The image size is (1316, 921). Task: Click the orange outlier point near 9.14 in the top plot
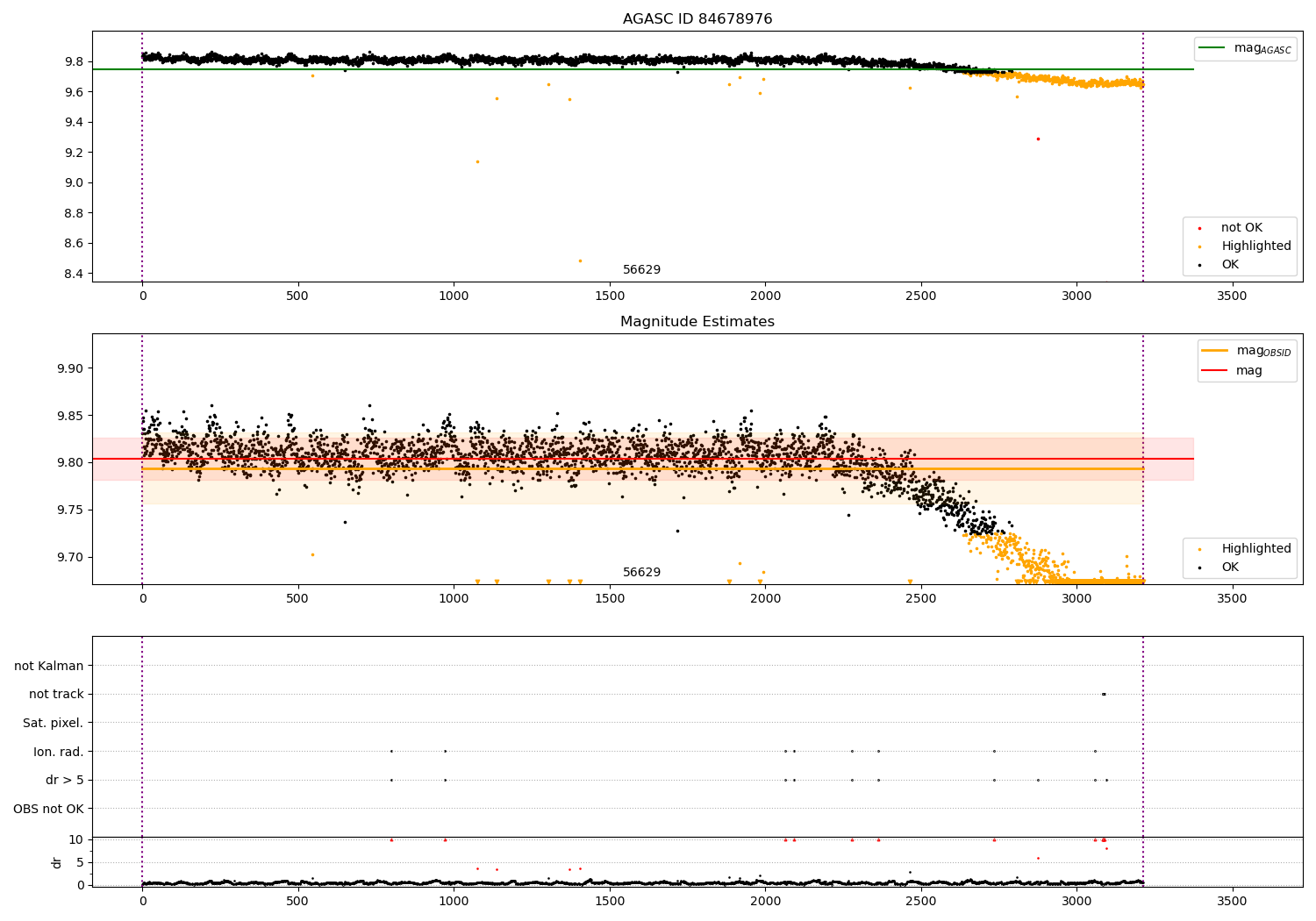[x=477, y=161]
